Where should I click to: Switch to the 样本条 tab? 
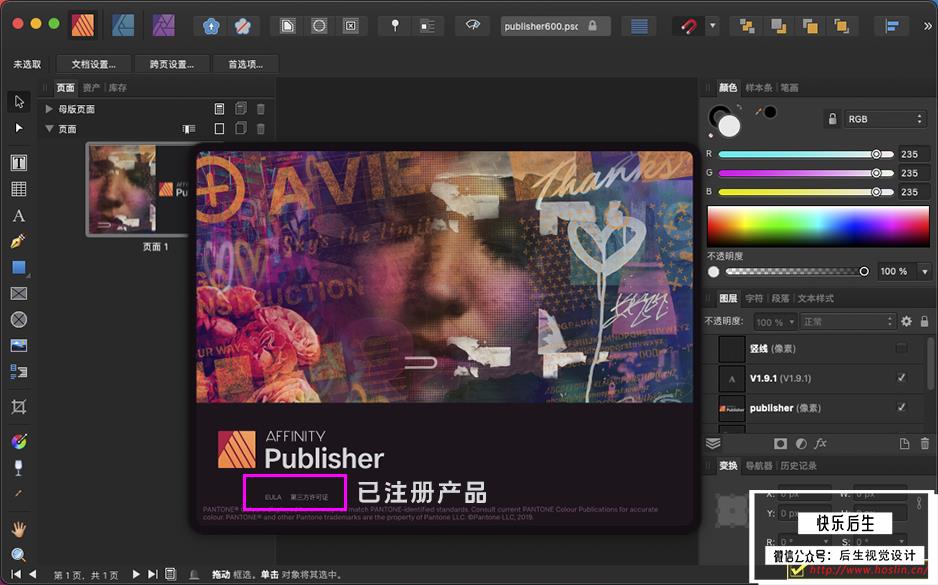point(759,88)
